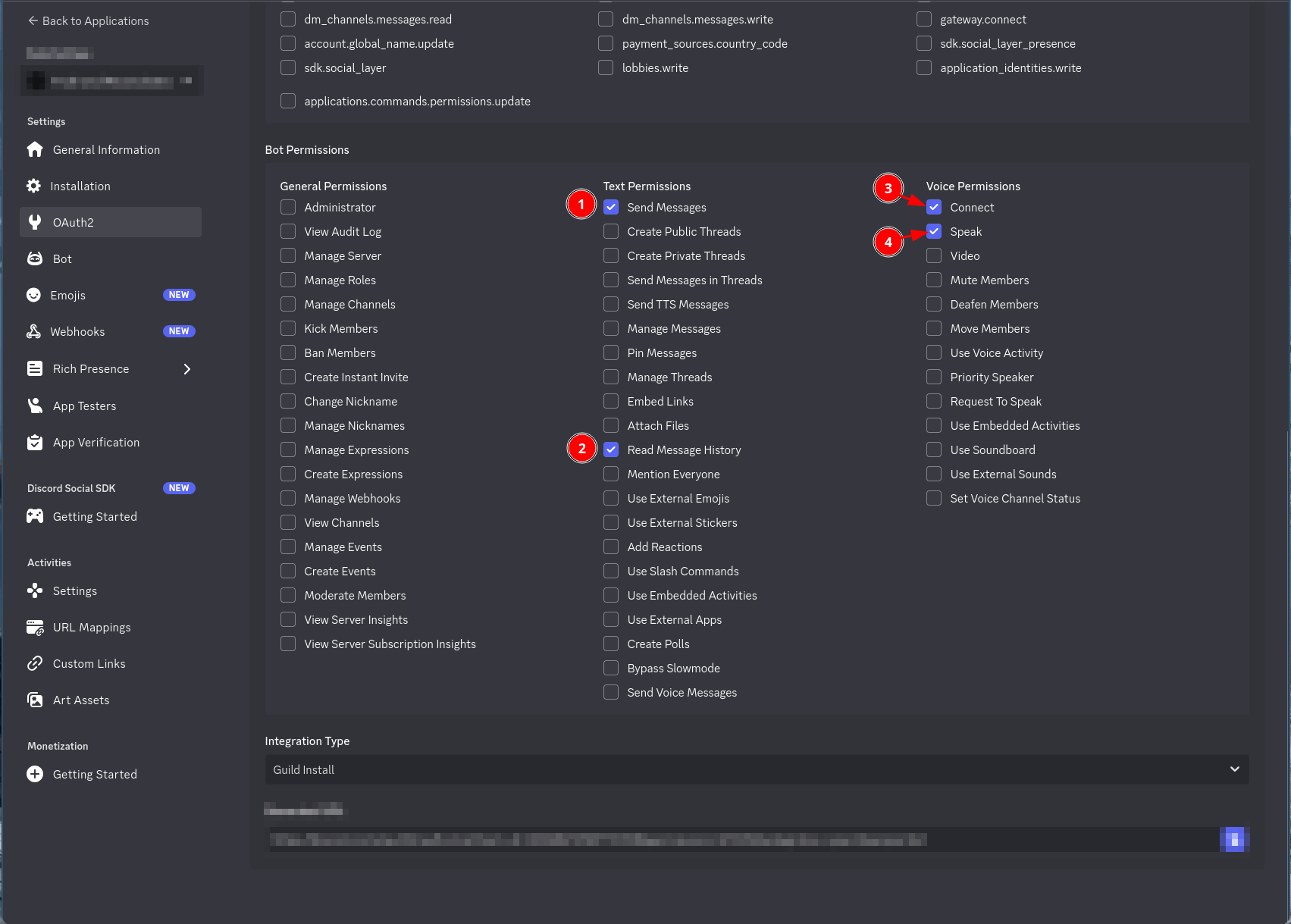Click the General Information home icon
The image size is (1291, 924).
(35, 149)
